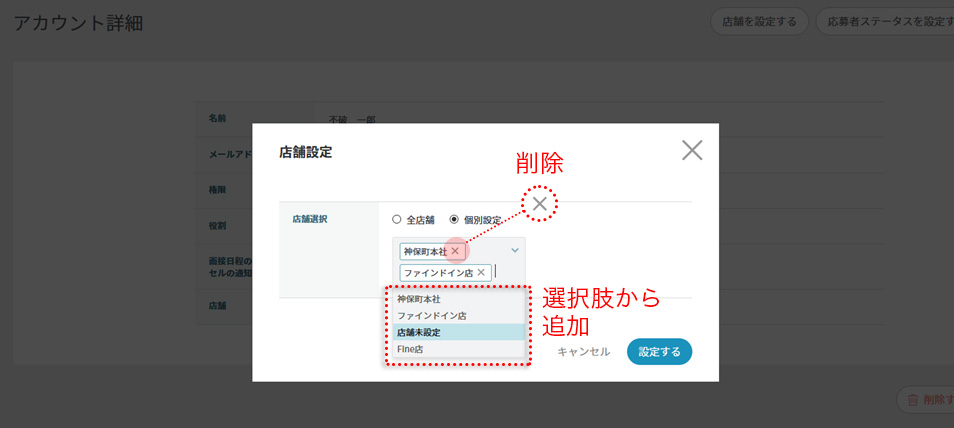The image size is (954, 428).
Task: Focus the text cursor in the store multi-select
Action: coord(506,272)
